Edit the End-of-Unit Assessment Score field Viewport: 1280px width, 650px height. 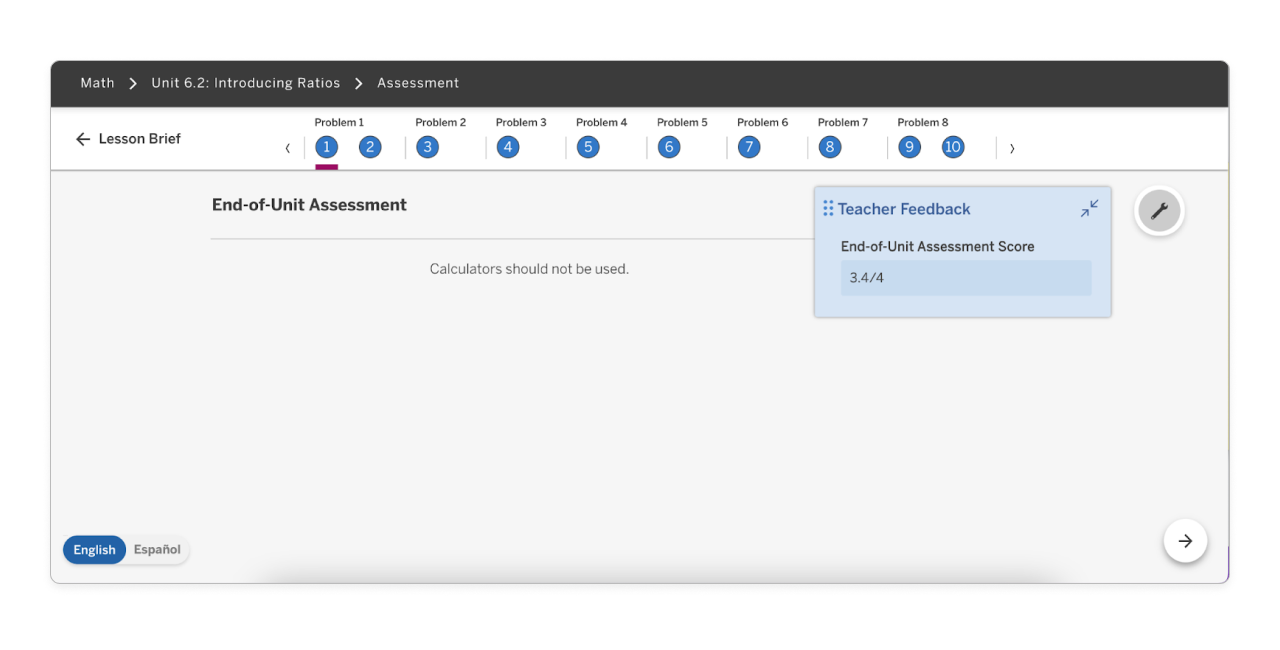click(966, 278)
